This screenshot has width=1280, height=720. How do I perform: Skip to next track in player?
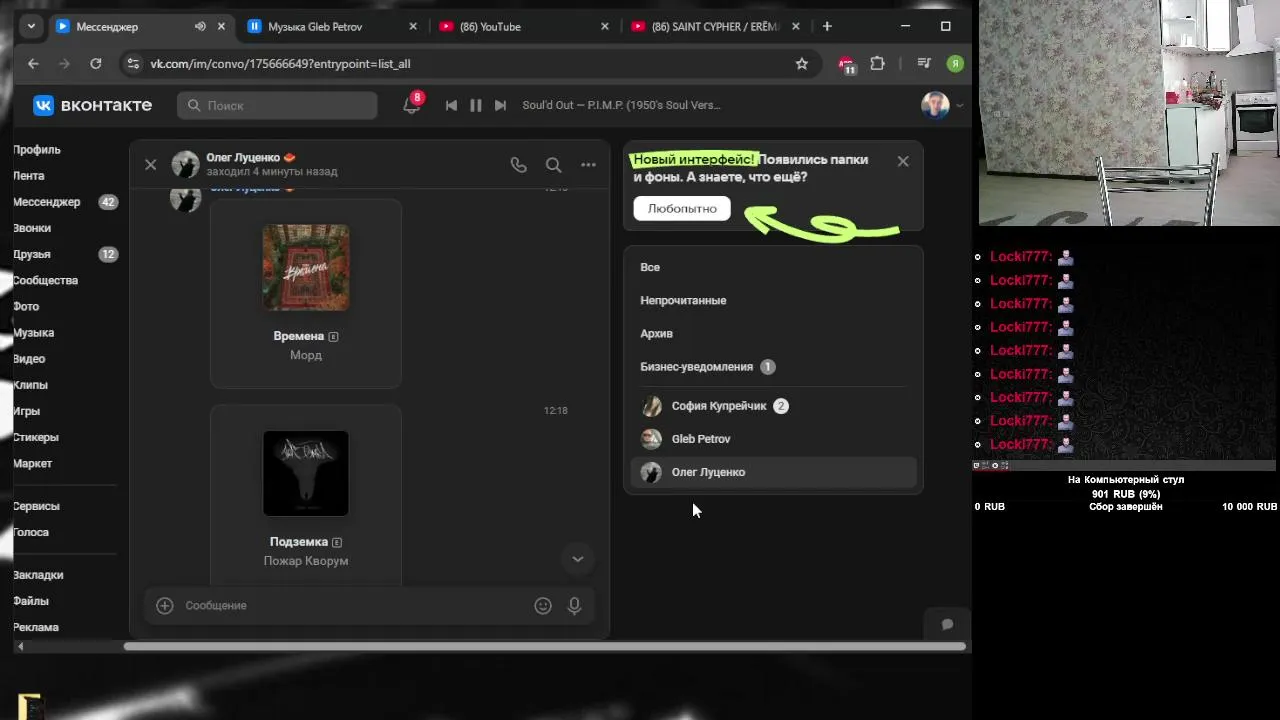(x=500, y=105)
